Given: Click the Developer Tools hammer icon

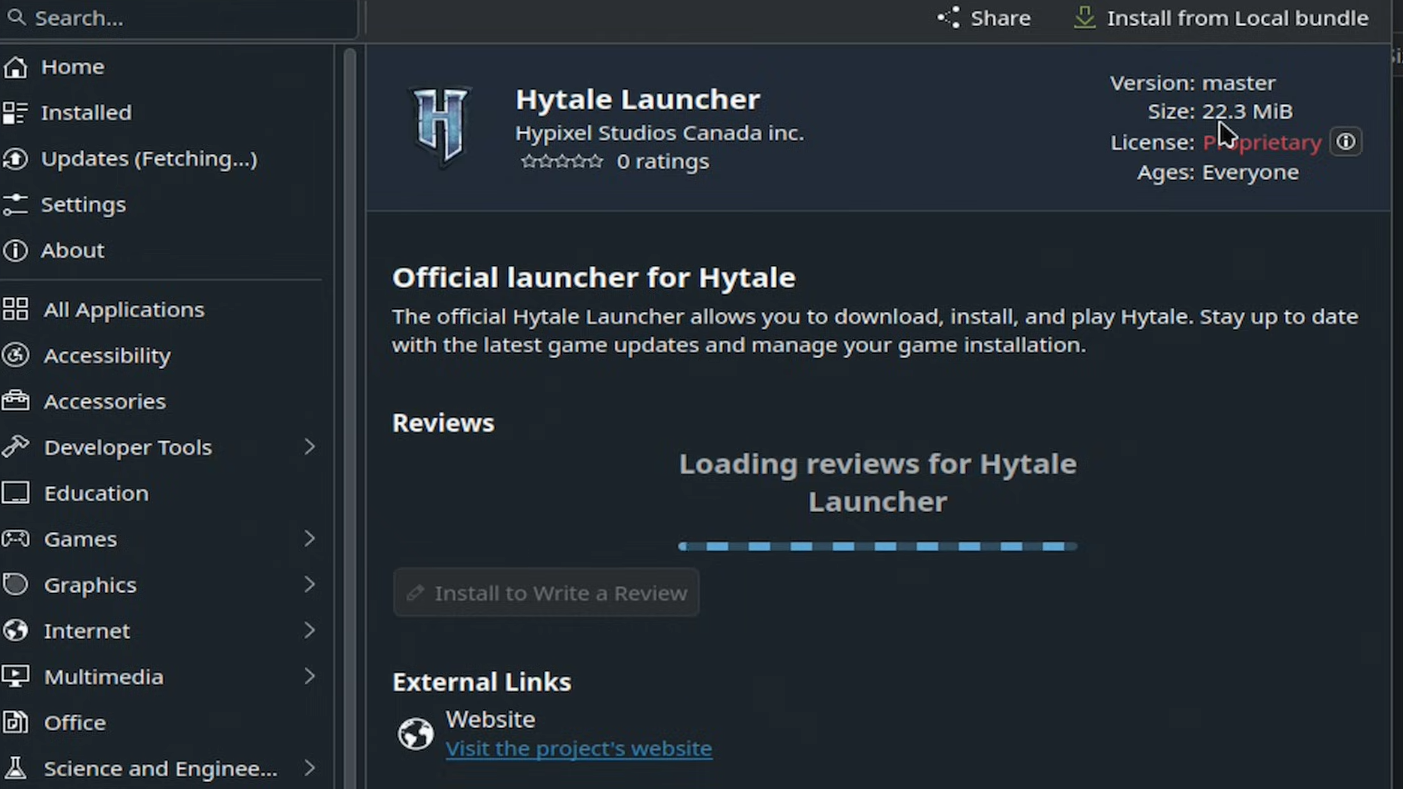Looking at the screenshot, I should [15, 448].
